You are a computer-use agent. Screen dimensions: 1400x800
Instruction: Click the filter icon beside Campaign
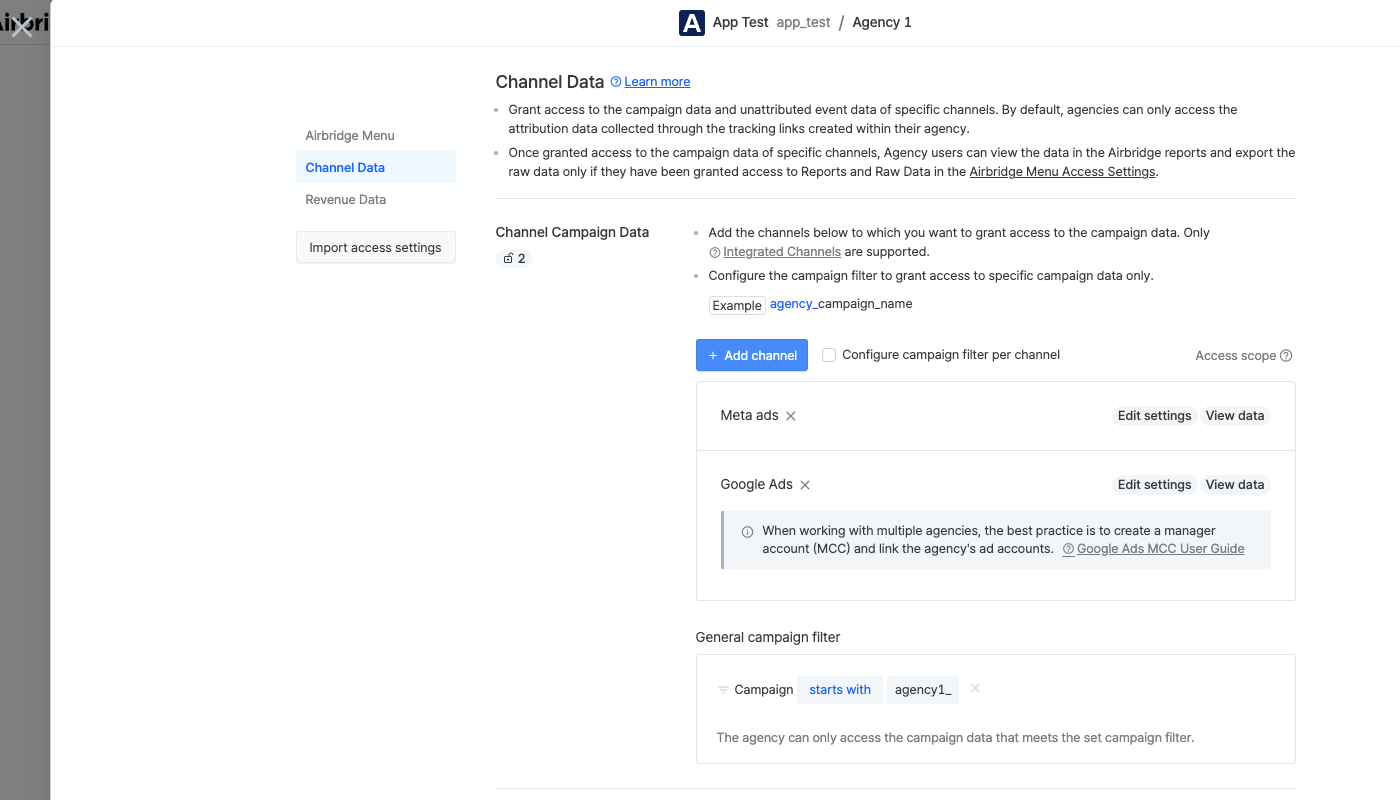(723, 690)
